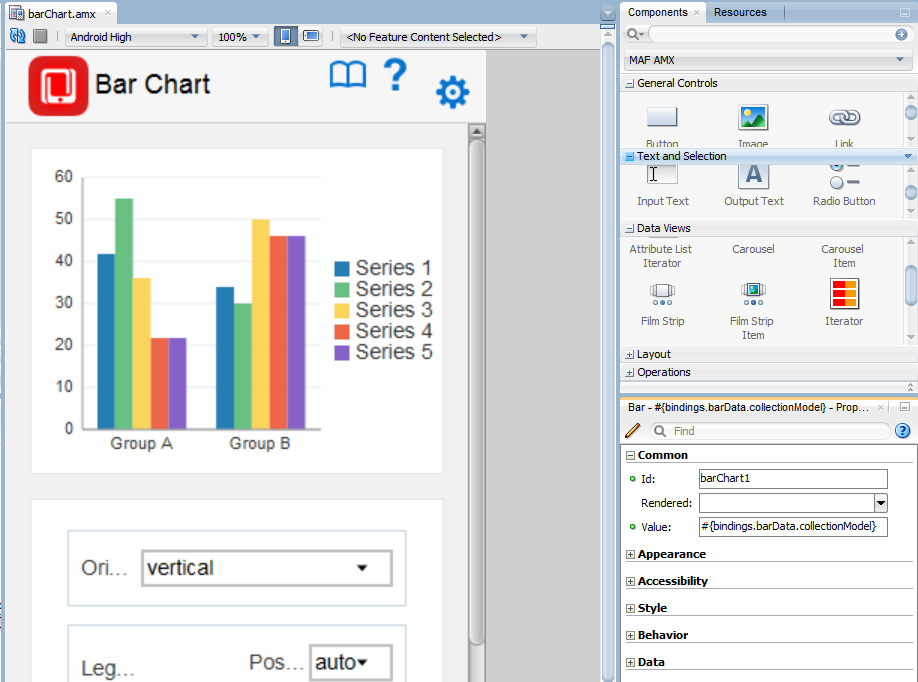
Task: Click the blue question mark icon
Action: point(395,74)
